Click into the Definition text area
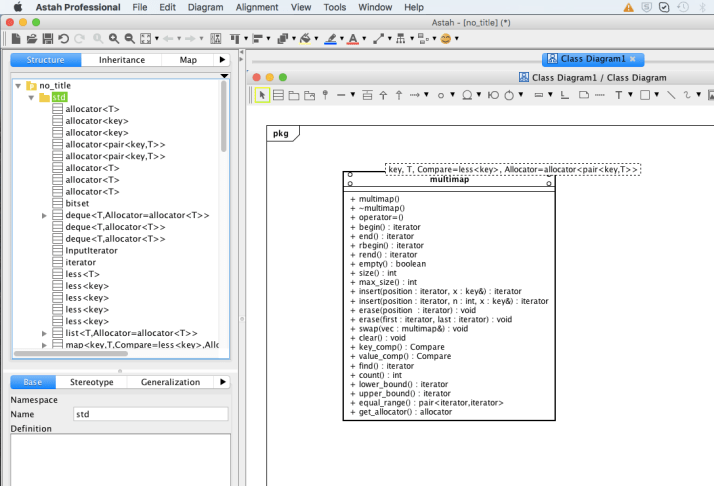Viewport: 714px width, 486px height. point(120,460)
